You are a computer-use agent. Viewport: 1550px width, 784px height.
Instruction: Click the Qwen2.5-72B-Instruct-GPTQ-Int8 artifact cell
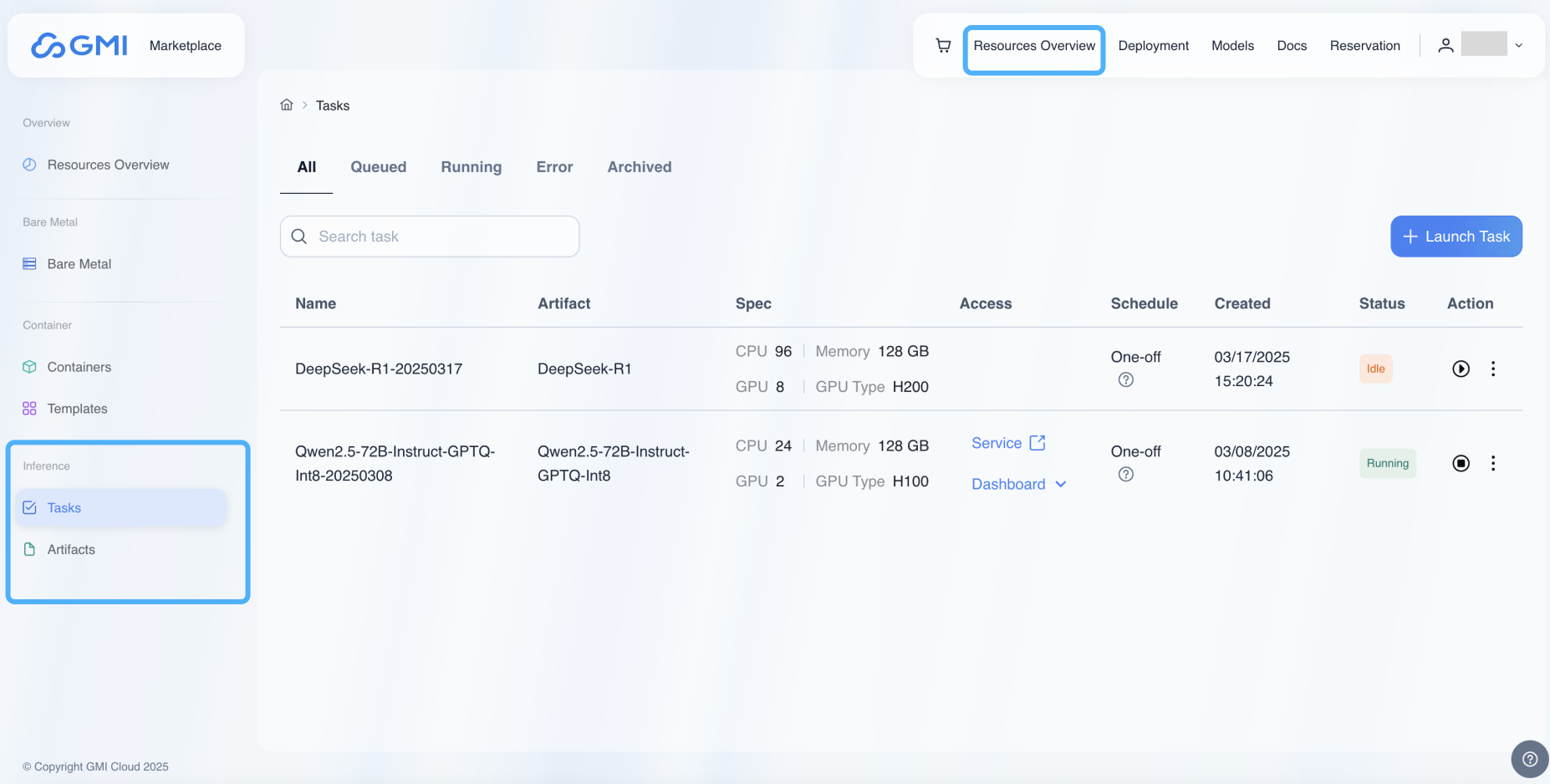point(614,463)
